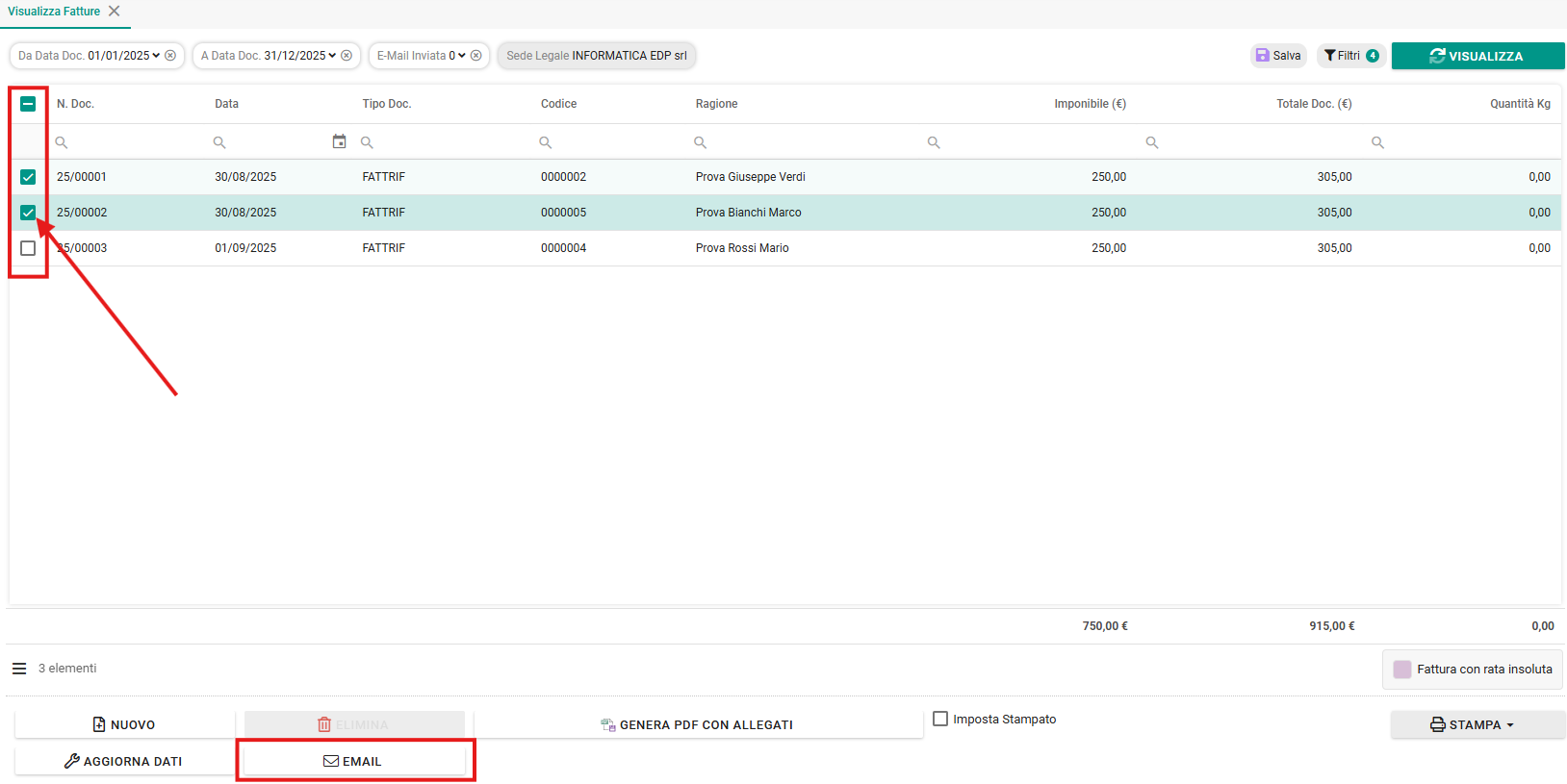Click the green VISUALIZZA button
Viewport: 1567px width, 784px height.
[1477, 56]
